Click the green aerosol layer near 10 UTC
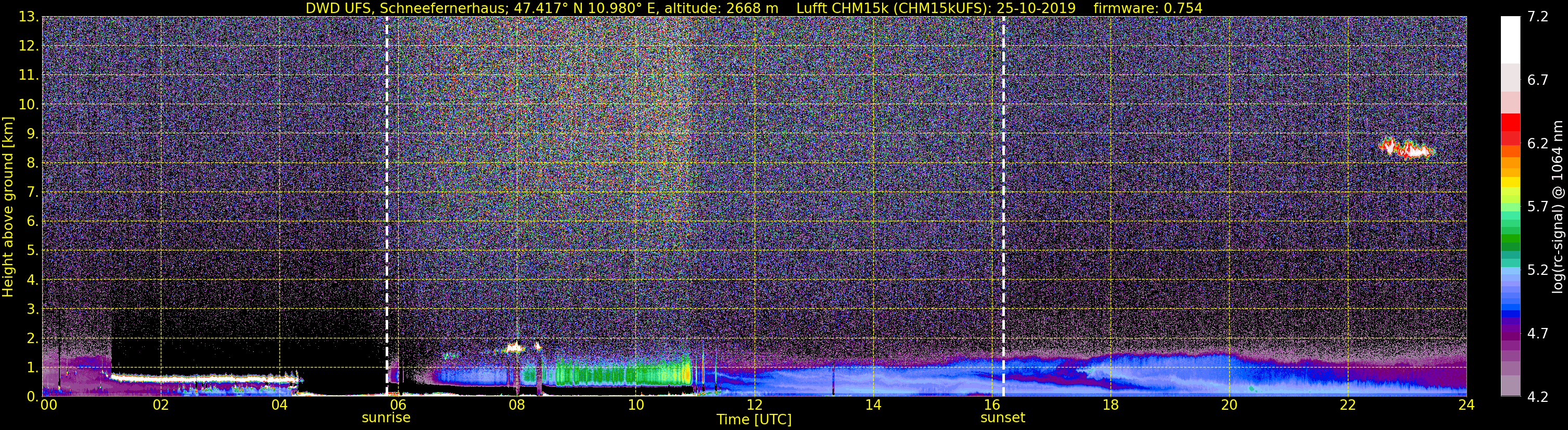1568x430 pixels. pyautogui.click(x=621, y=373)
